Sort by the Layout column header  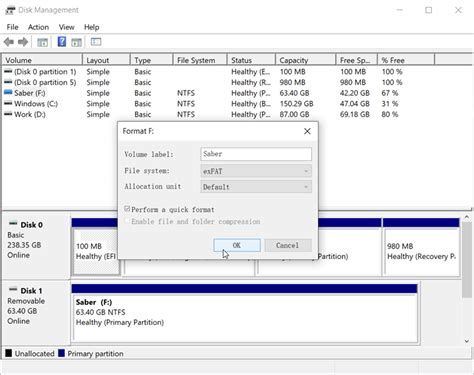[106, 60]
